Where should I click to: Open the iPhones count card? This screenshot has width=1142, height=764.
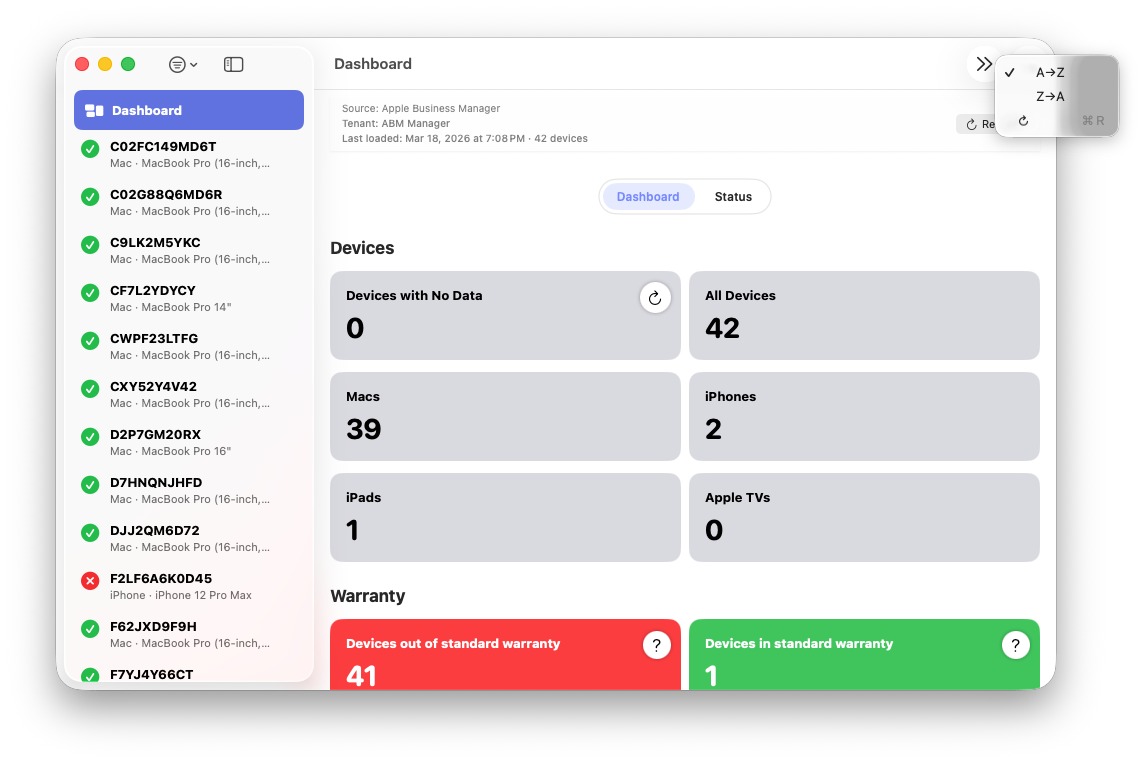863,416
